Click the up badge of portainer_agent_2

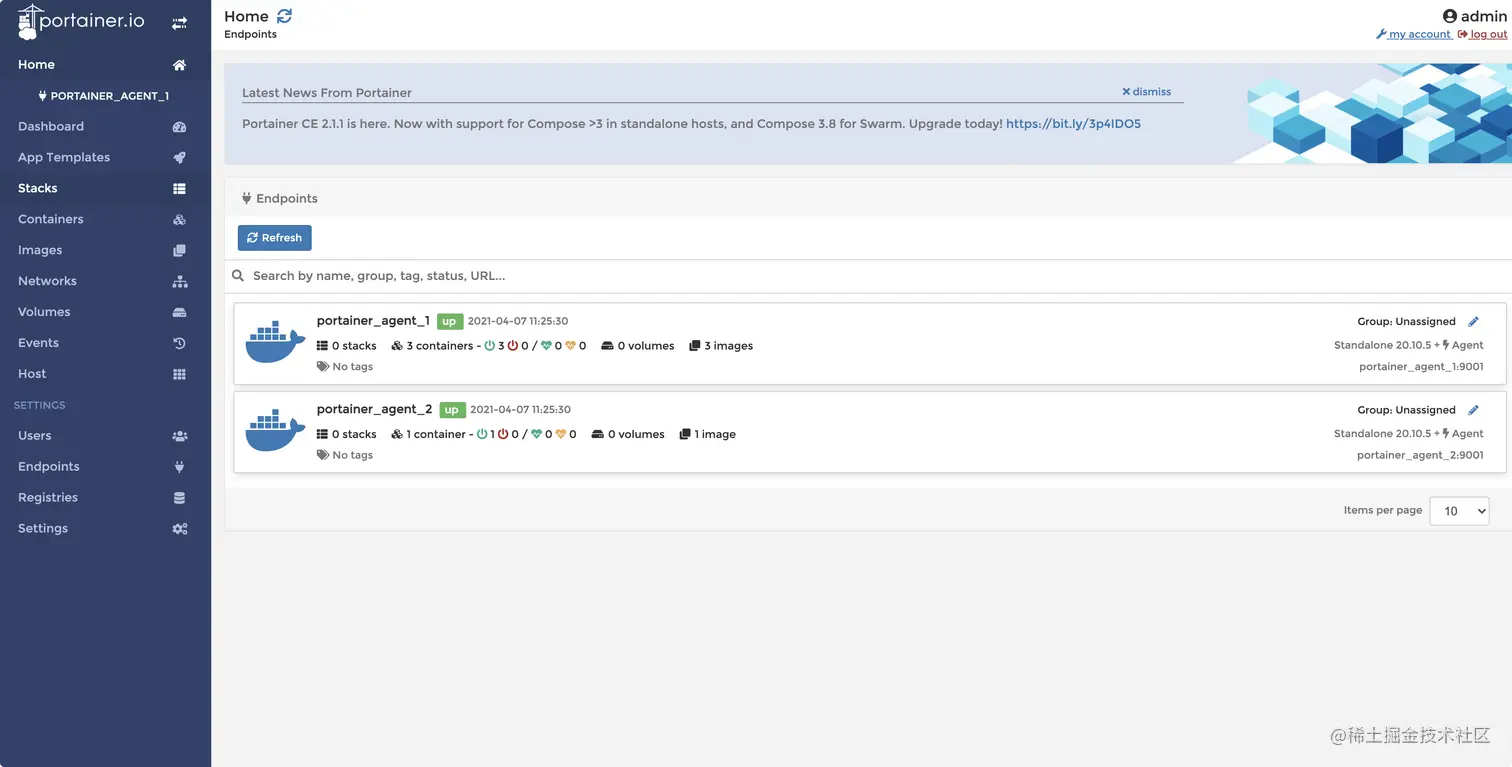click(452, 410)
